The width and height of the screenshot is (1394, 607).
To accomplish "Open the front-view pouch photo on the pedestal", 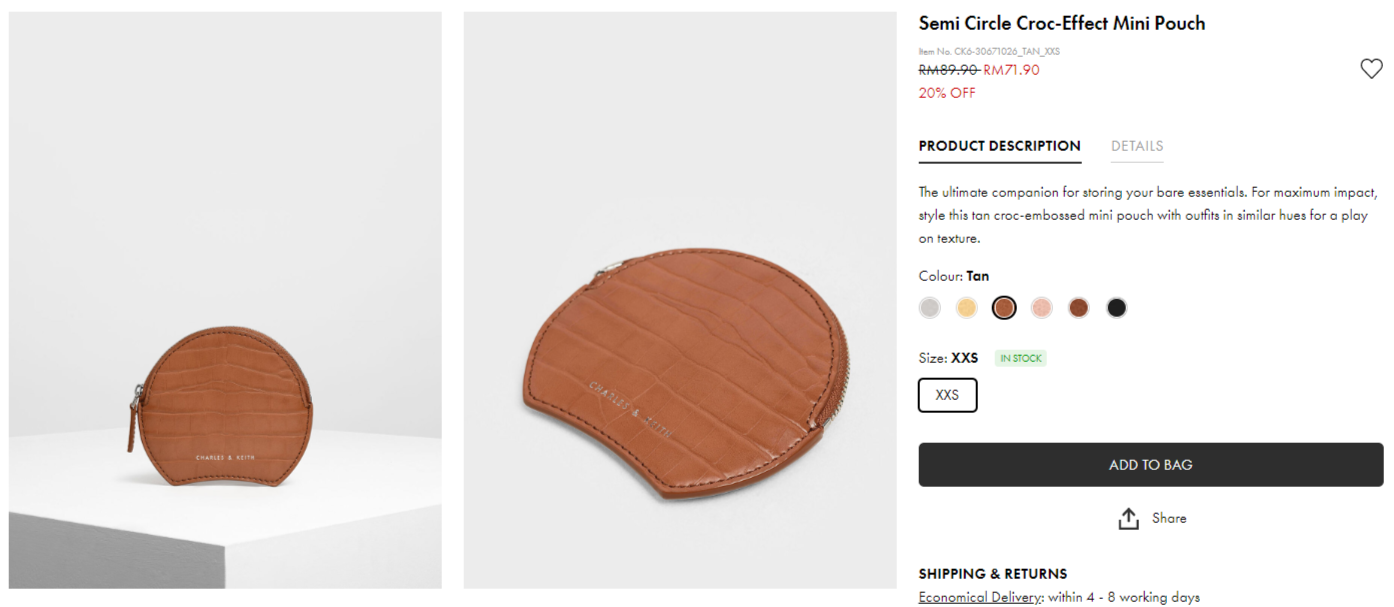I will pos(225,300).
